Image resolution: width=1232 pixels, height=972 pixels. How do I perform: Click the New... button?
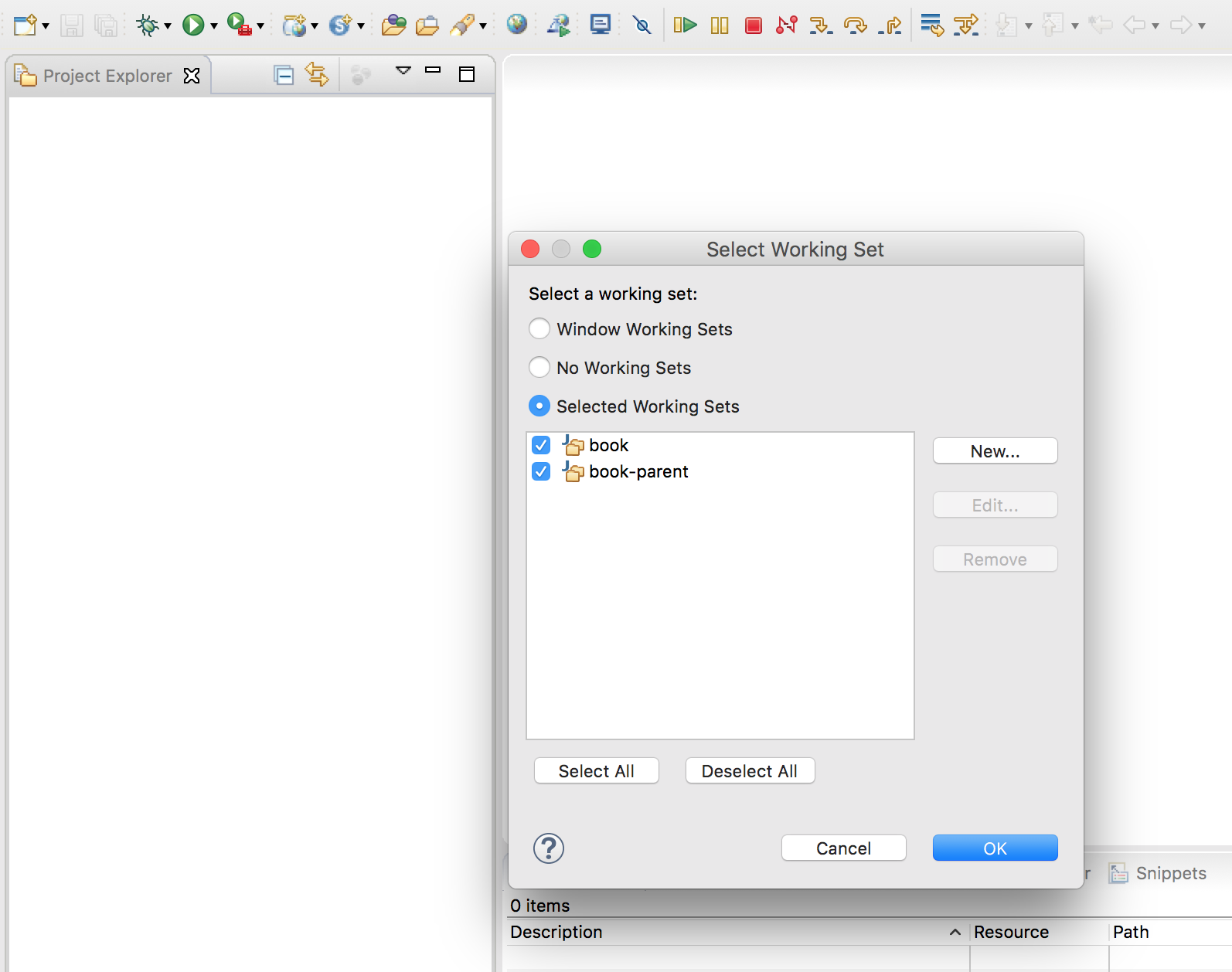point(995,451)
